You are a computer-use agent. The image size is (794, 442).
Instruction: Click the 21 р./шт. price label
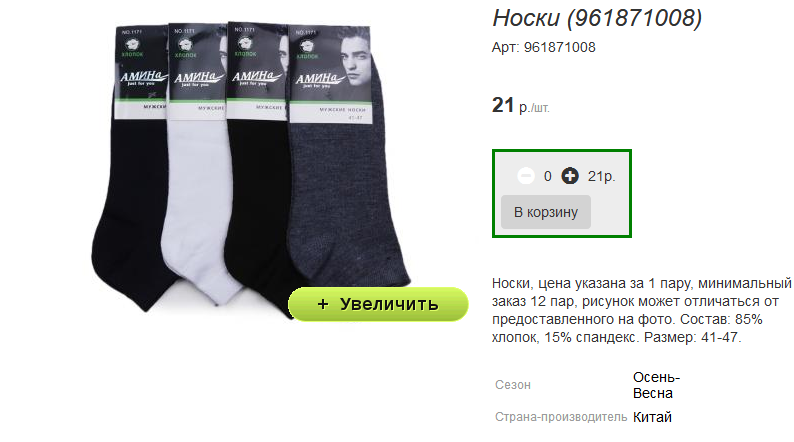coord(521,105)
